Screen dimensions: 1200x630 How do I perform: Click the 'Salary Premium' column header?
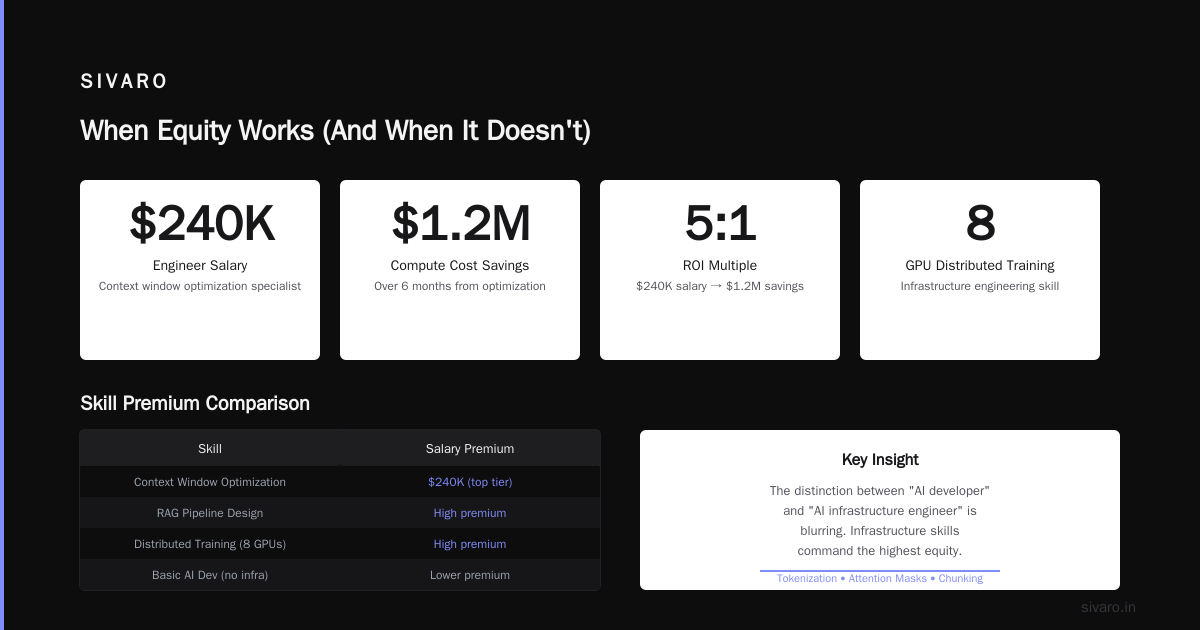tap(470, 449)
